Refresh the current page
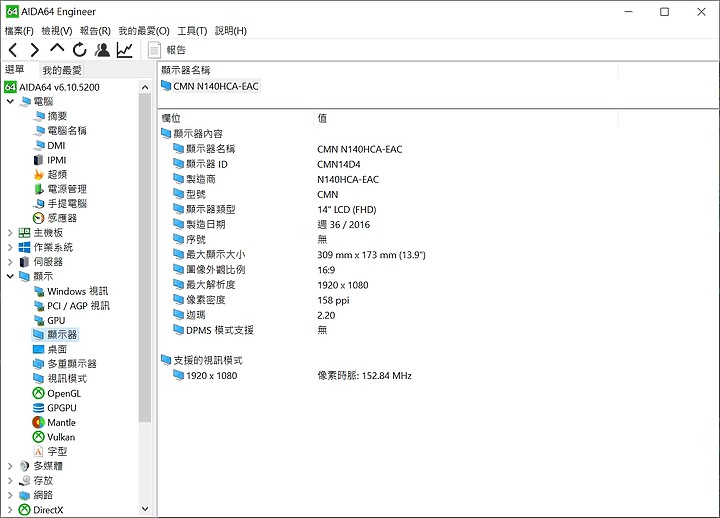This screenshot has height=518, width=720. [79, 50]
